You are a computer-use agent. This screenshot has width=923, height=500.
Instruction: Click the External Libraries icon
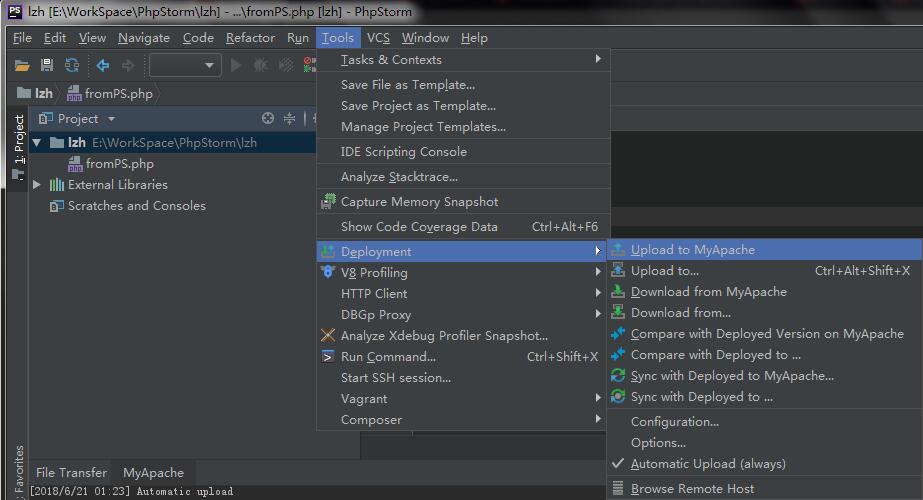(57, 185)
